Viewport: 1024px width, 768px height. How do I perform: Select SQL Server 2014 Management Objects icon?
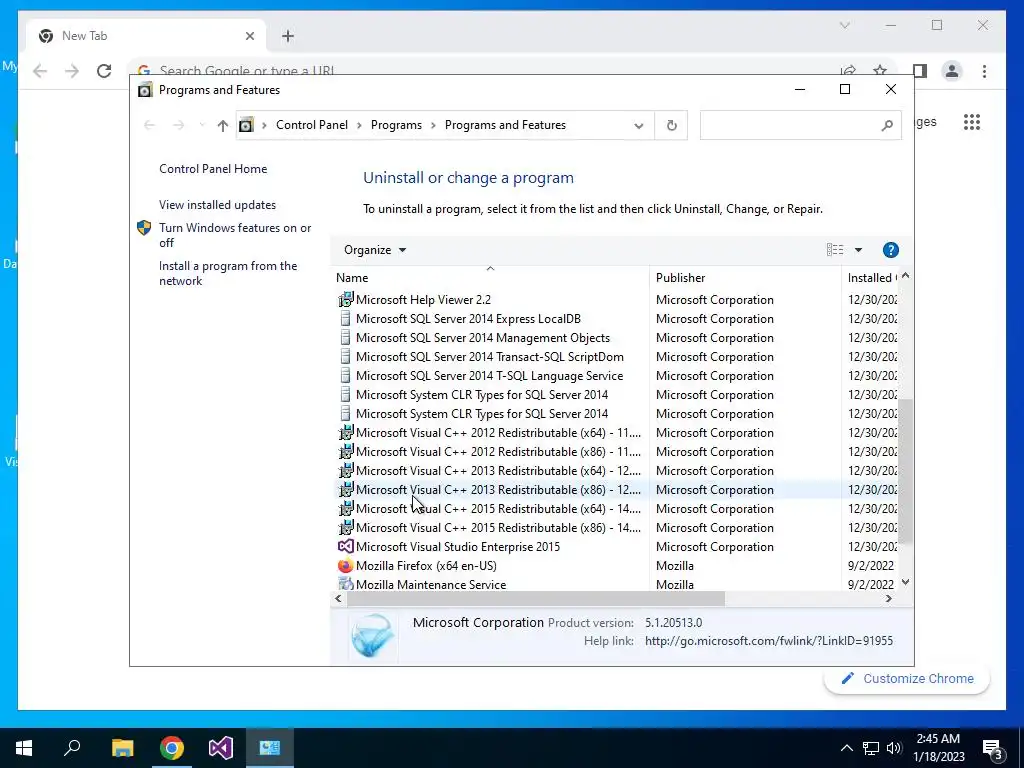345,338
